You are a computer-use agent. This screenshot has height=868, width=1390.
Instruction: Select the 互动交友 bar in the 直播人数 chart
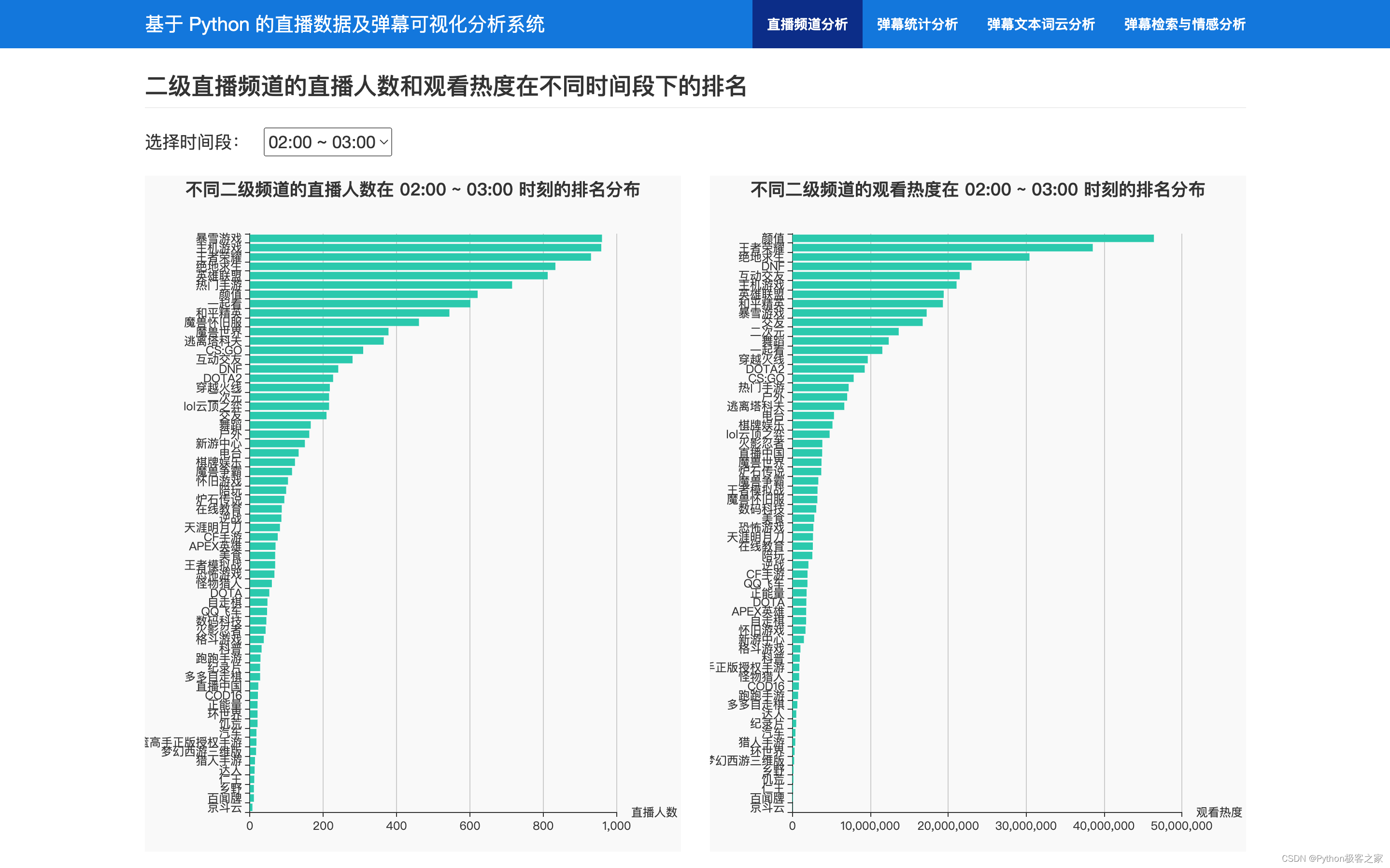(301, 359)
